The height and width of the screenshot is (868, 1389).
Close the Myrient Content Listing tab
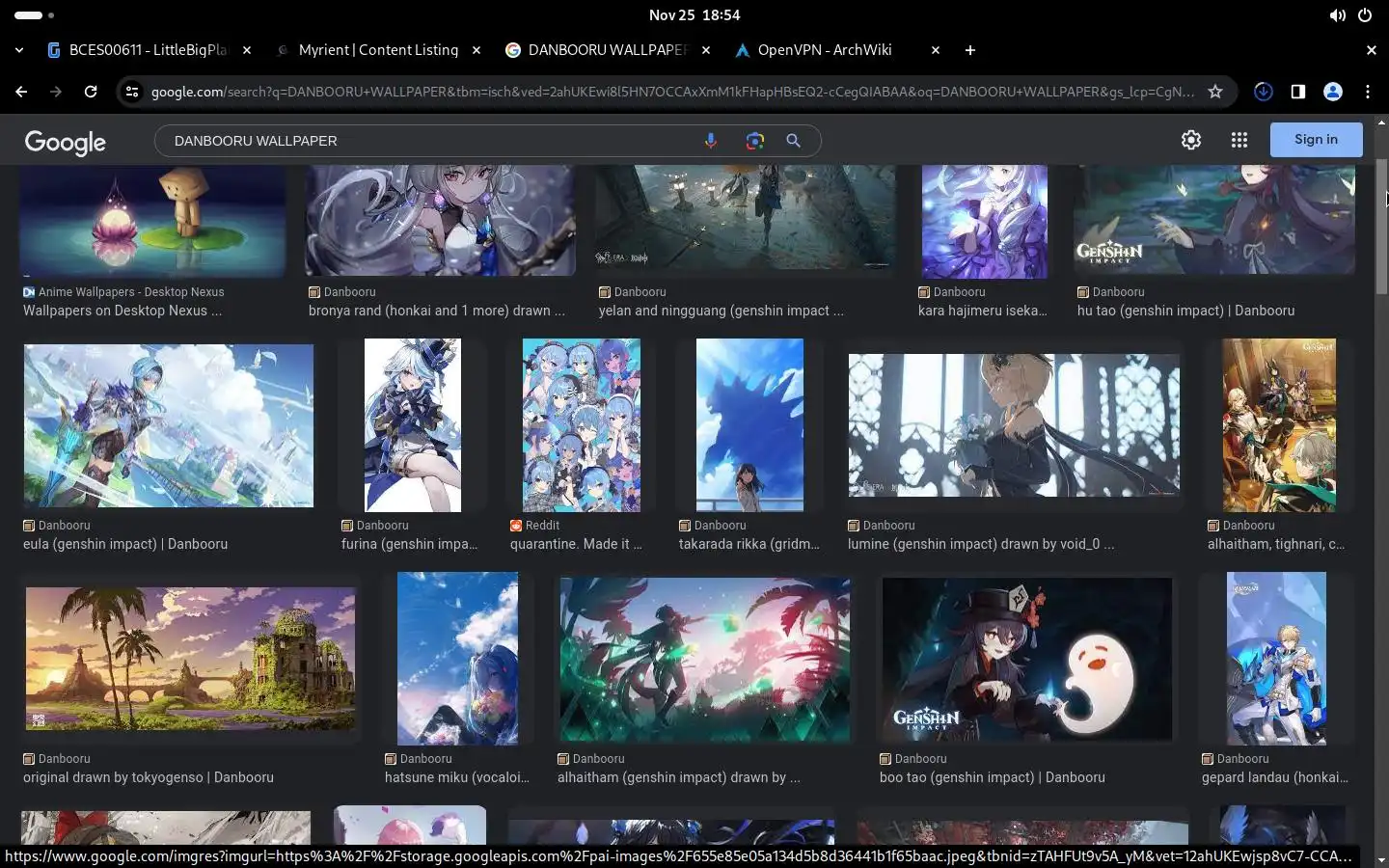point(477,50)
